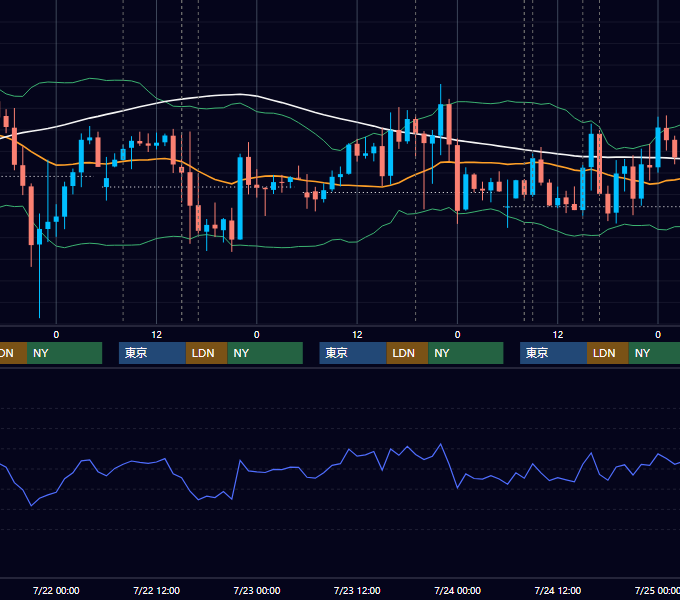Click hour label 12 above 7/23 東京 block
Screen dimensions: 680x600
pyautogui.click(x=357, y=335)
